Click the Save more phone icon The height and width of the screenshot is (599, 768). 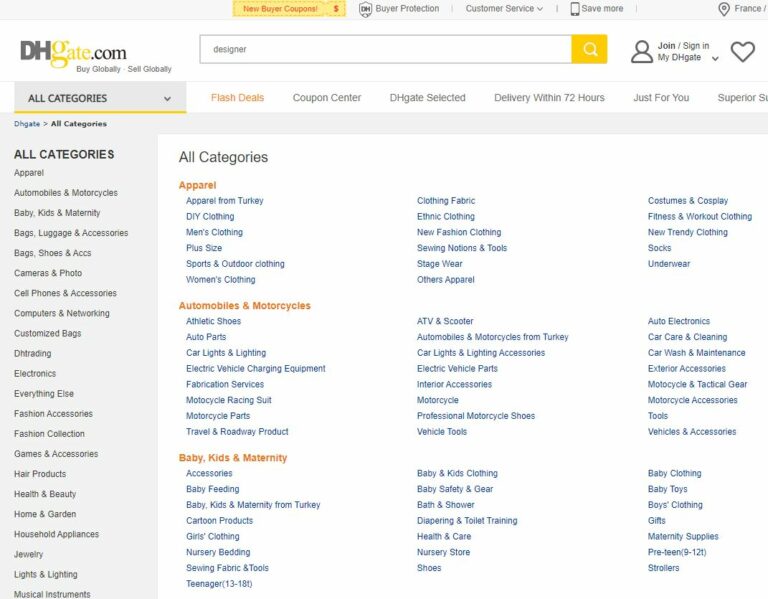(x=575, y=9)
